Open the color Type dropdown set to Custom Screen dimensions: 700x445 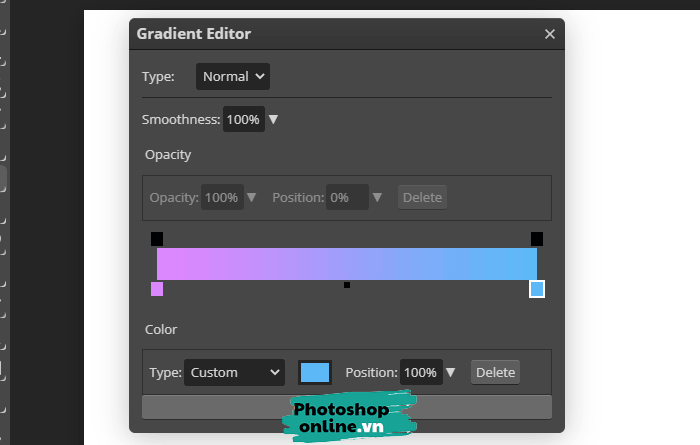click(235, 373)
